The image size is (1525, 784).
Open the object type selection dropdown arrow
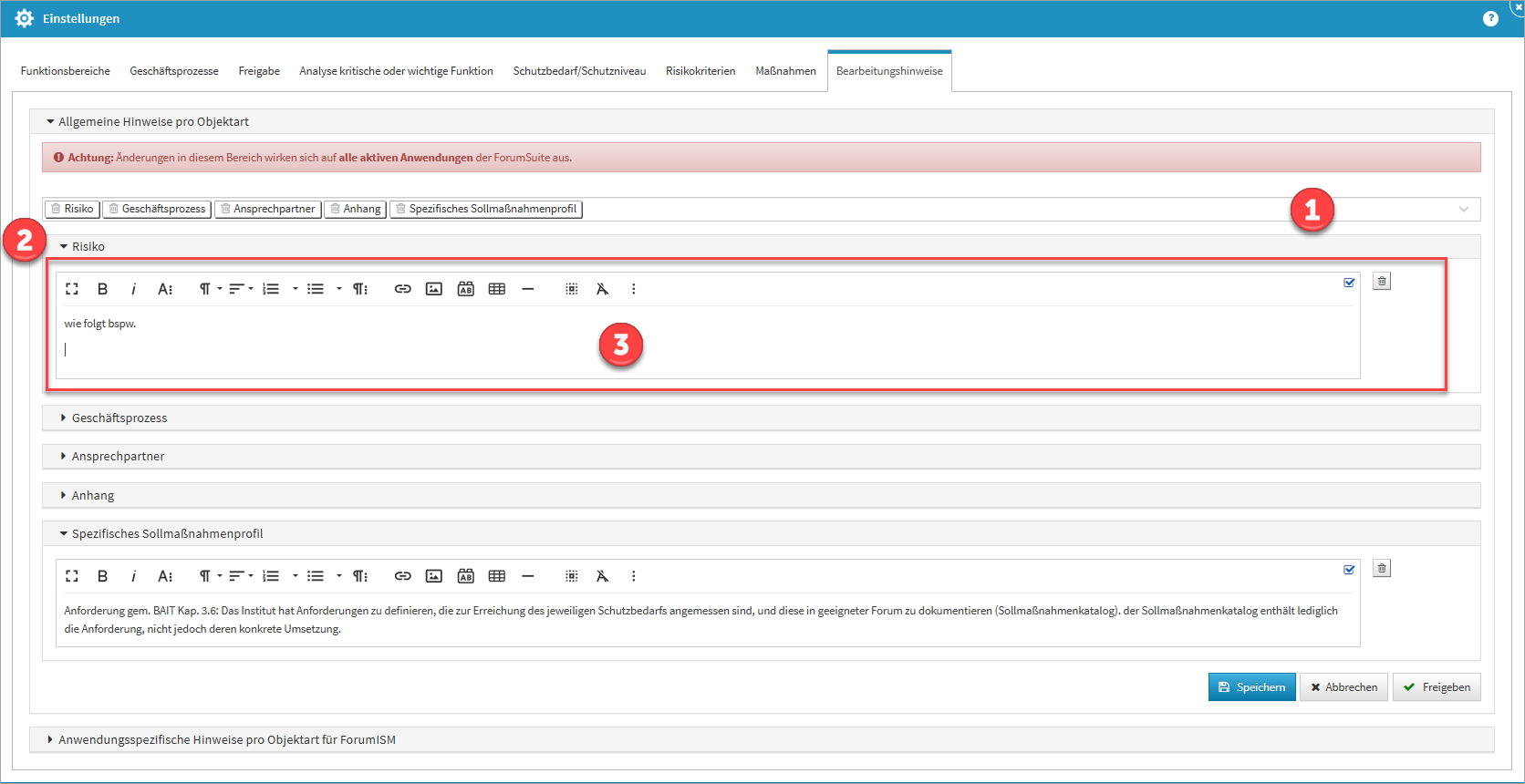pos(1463,210)
